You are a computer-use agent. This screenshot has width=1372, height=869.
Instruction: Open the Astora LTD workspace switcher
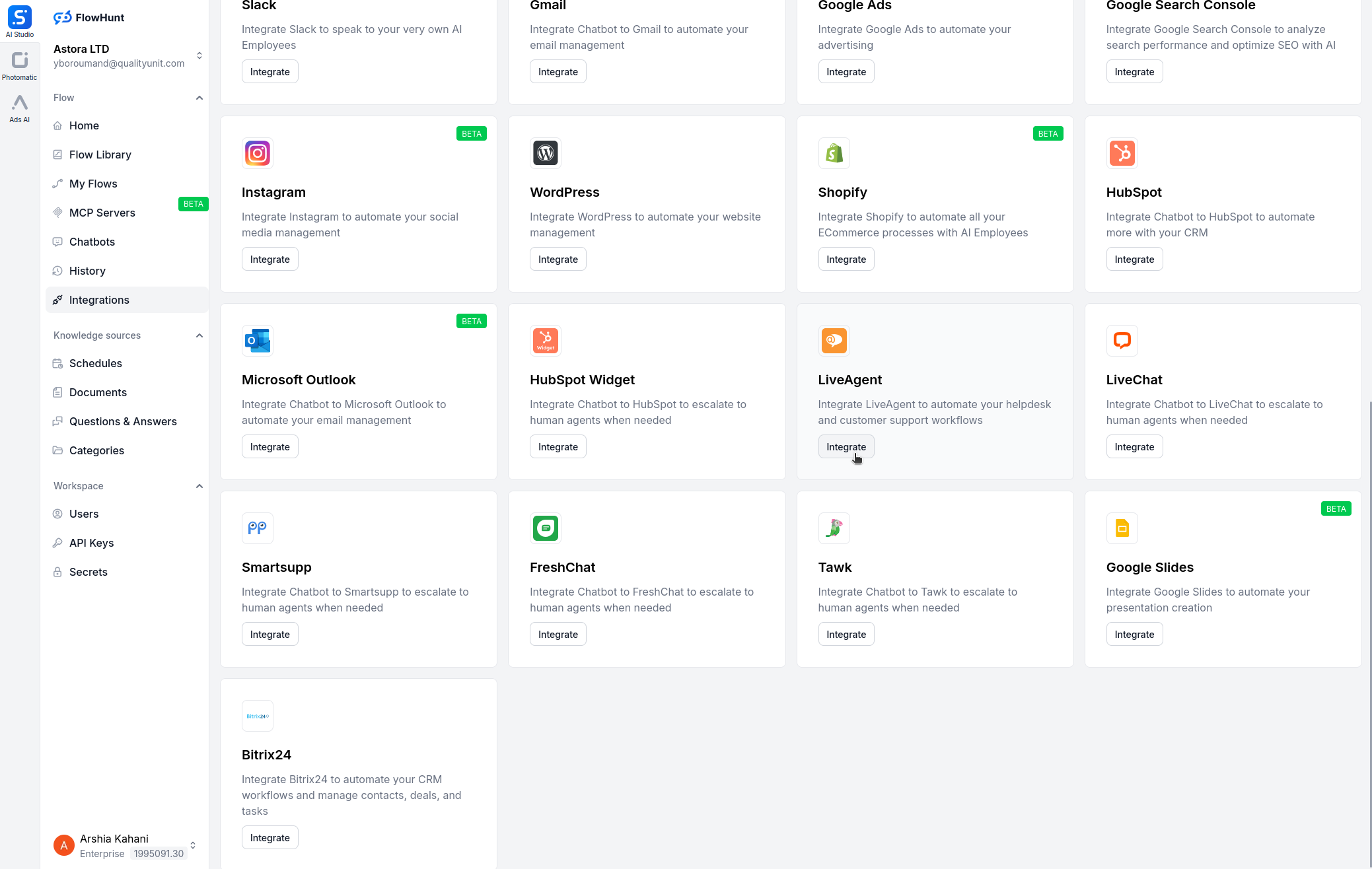tap(199, 55)
